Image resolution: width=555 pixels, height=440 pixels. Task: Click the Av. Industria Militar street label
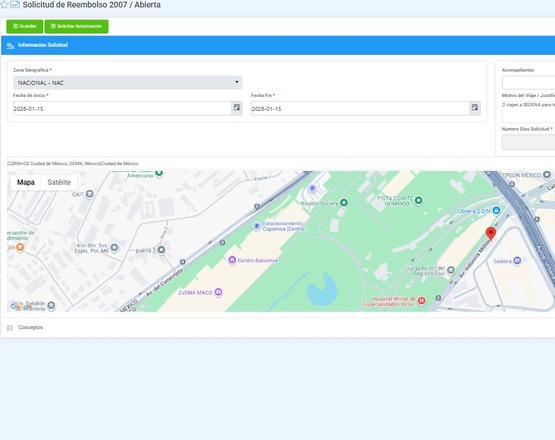(x=475, y=259)
